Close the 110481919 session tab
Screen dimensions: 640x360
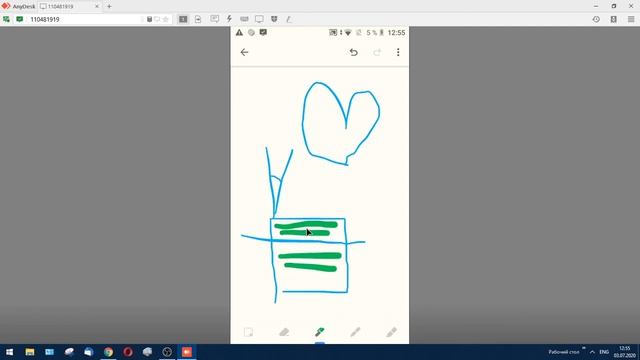(97, 7)
